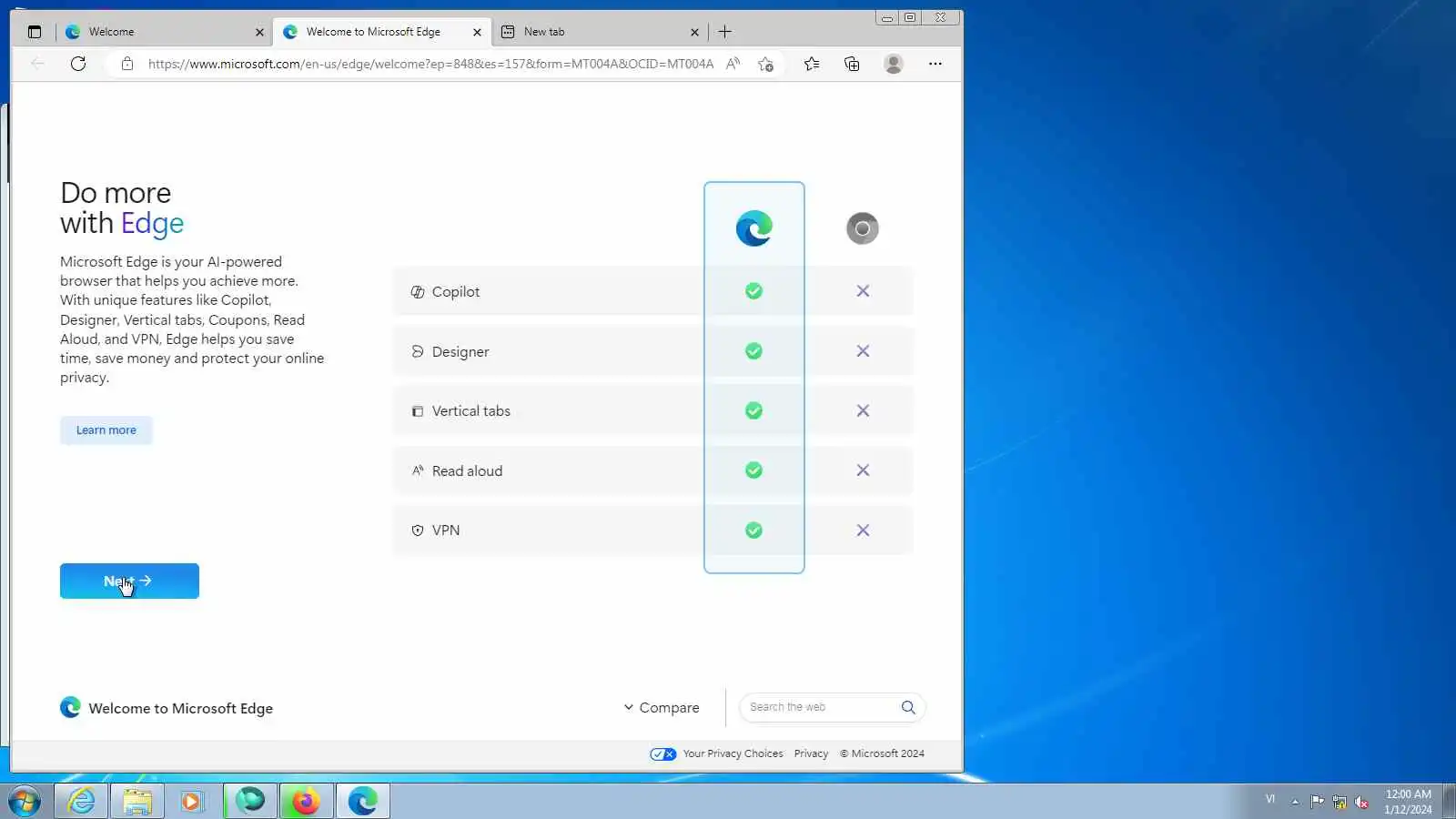This screenshot has width=1456, height=819.
Task: Close the Welcome to Microsoft Edge tab
Action: 477,32
